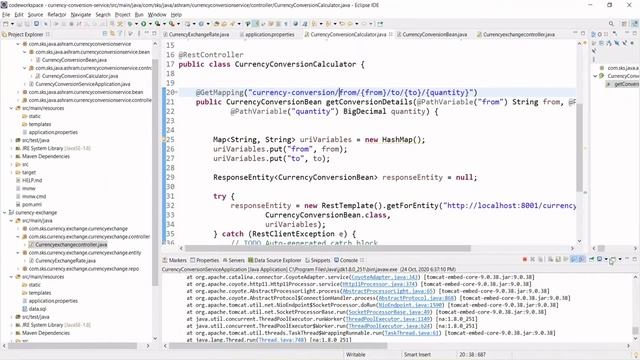Expand com.sks.currency.exchange.currencyexchange.repo package
The image size is (640, 360).
pyautogui.click(x=18, y=269)
